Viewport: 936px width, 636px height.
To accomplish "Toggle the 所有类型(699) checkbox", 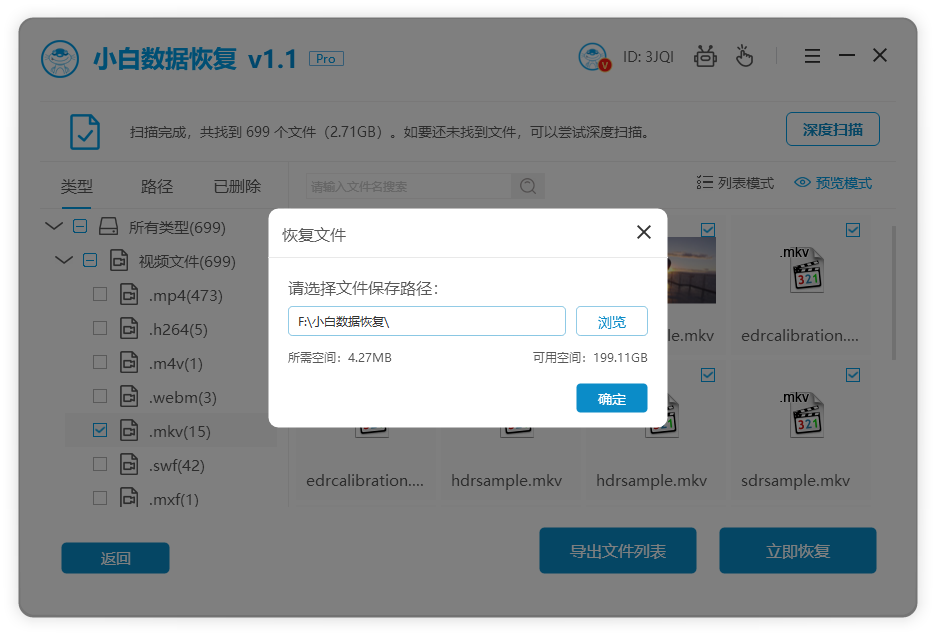I will 80,226.
